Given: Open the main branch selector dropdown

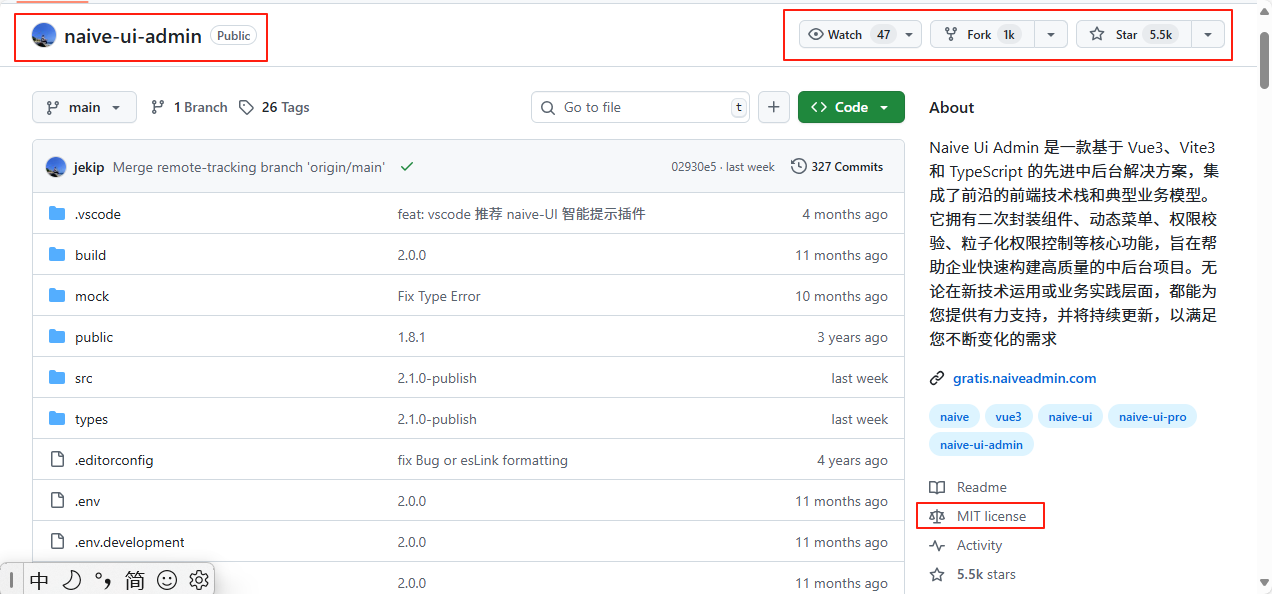Looking at the screenshot, I should pos(84,107).
